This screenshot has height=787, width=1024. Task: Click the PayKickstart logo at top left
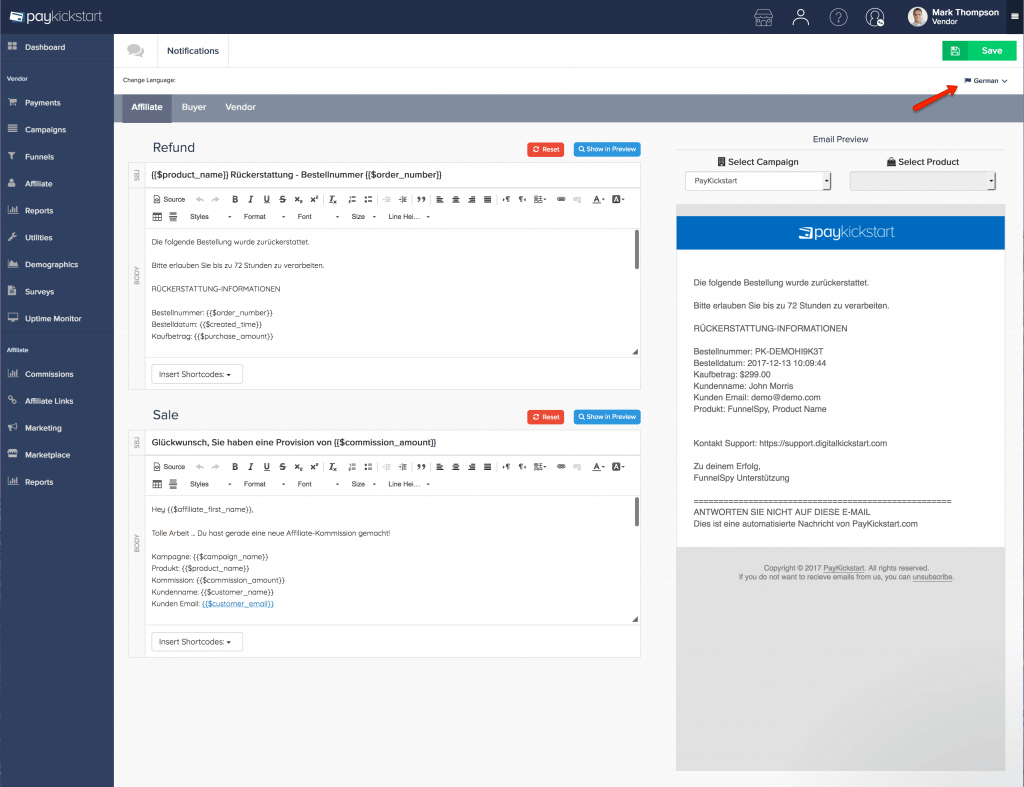(56, 17)
